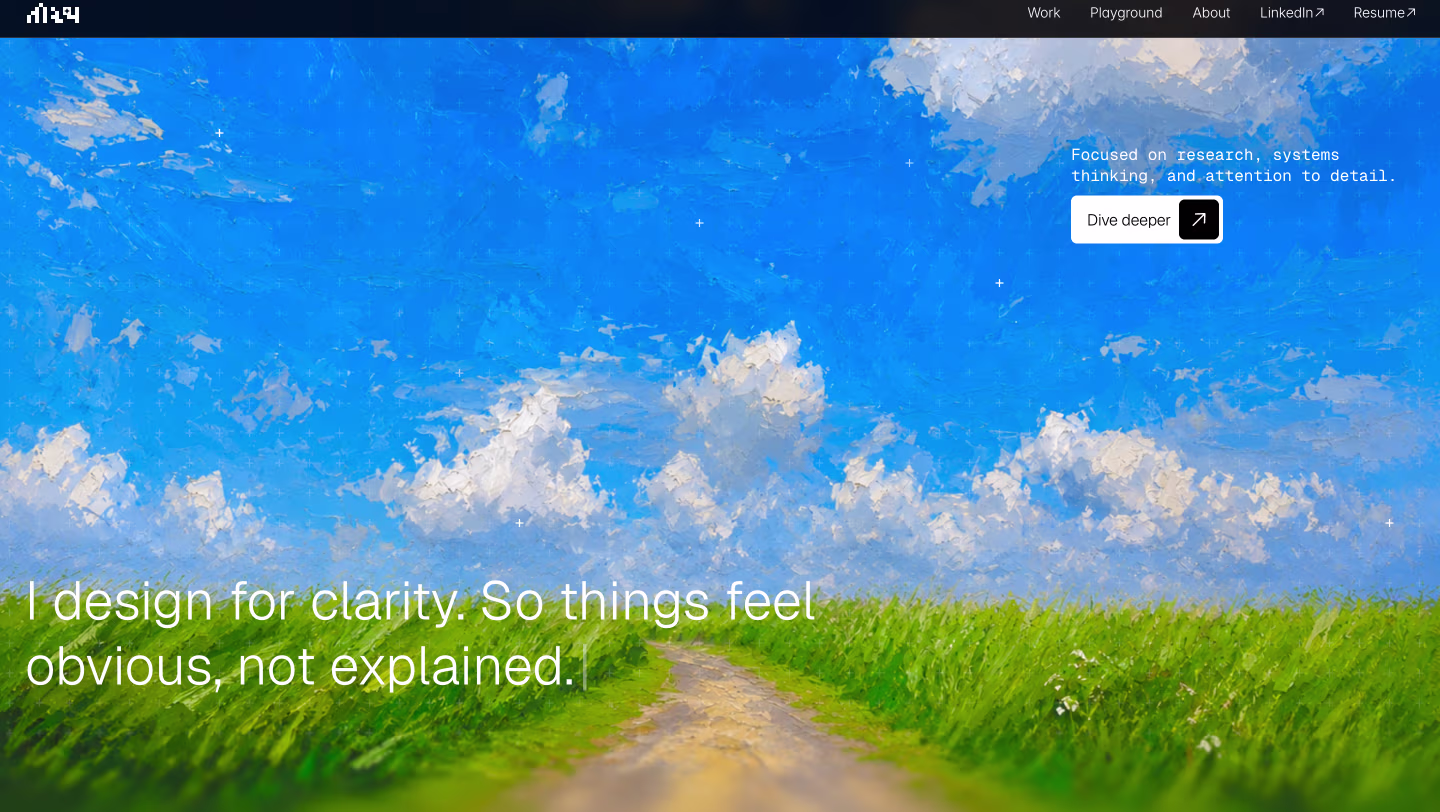This screenshot has width=1440, height=812.
Task: Click the black arrow icon in Dive deeper
Action: tap(1198, 220)
